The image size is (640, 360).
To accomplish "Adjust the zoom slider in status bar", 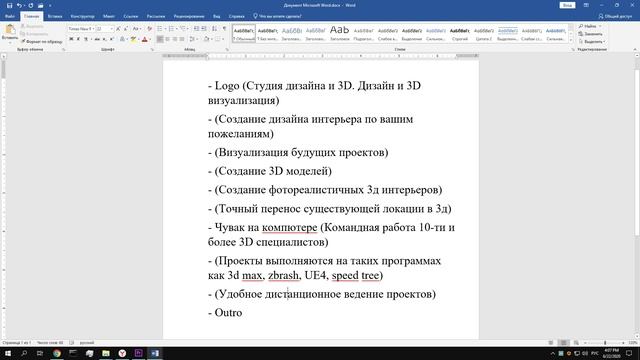I will click(605, 343).
